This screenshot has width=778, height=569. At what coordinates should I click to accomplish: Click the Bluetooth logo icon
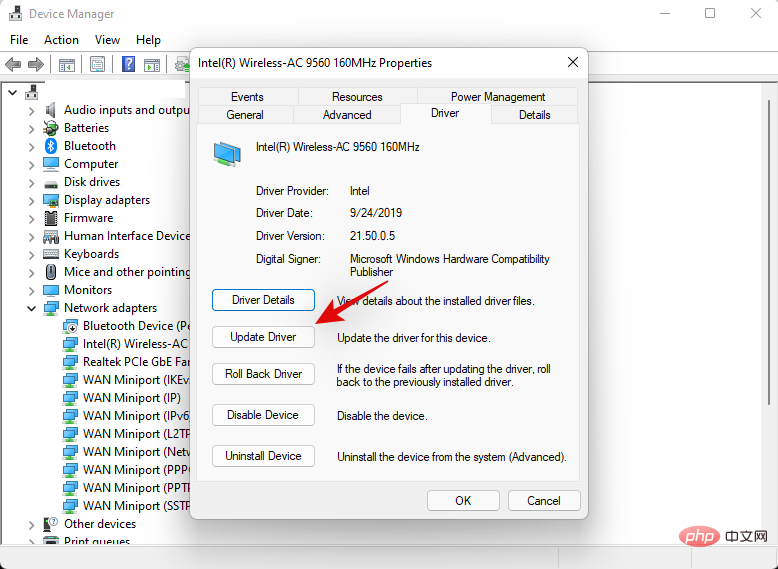click(51, 146)
